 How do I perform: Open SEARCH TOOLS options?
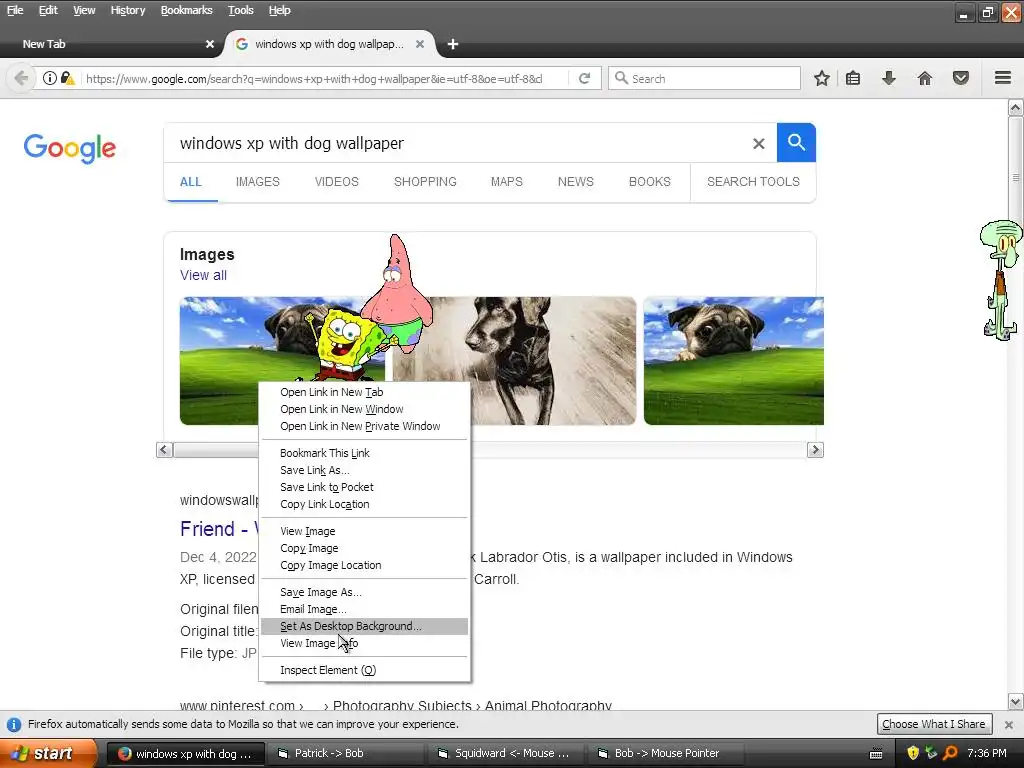[753, 182]
